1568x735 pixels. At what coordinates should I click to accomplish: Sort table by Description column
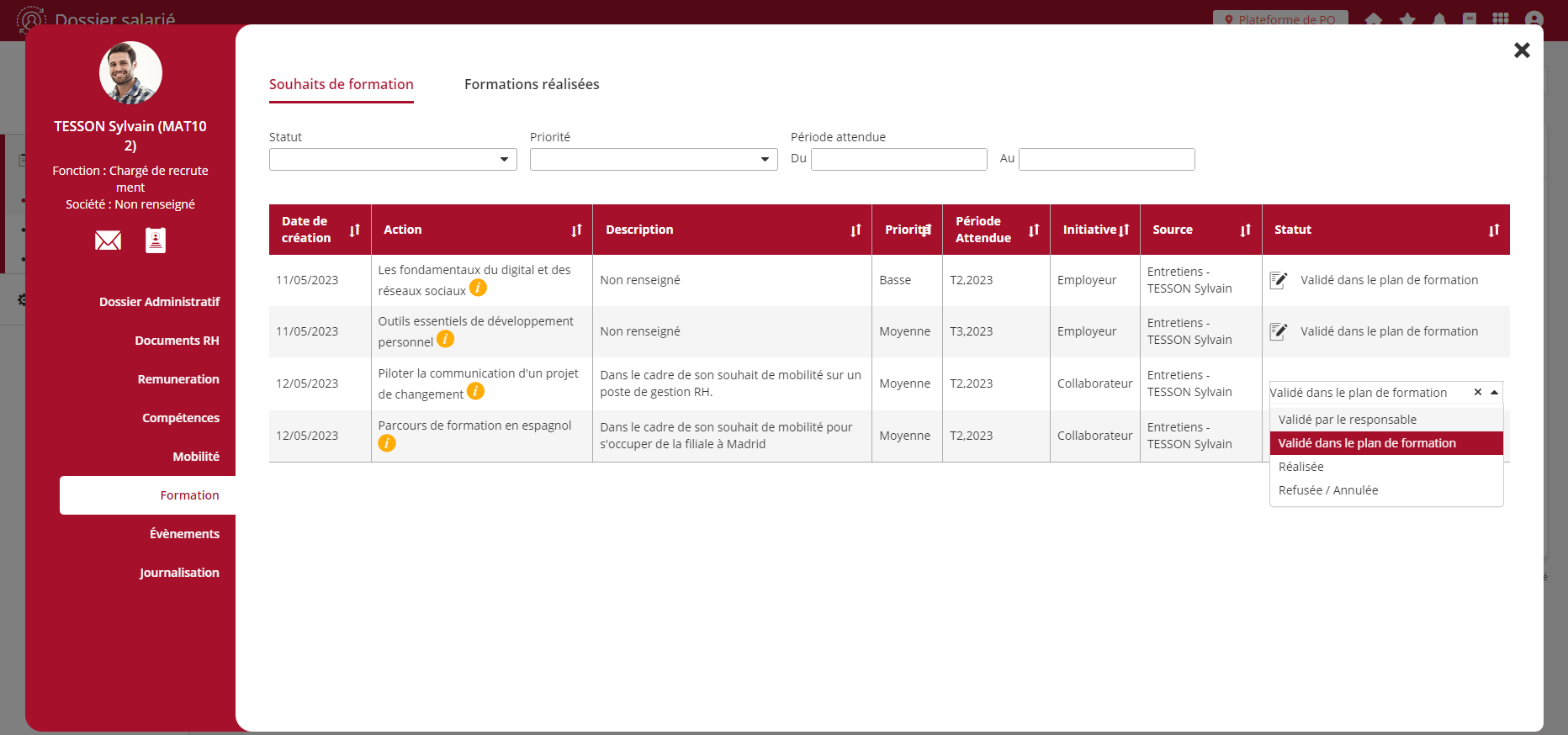click(856, 230)
